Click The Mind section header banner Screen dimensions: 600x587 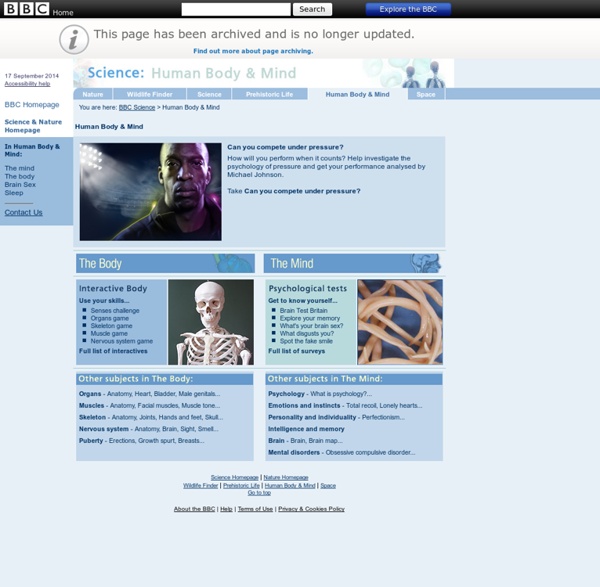pyautogui.click(x=353, y=263)
